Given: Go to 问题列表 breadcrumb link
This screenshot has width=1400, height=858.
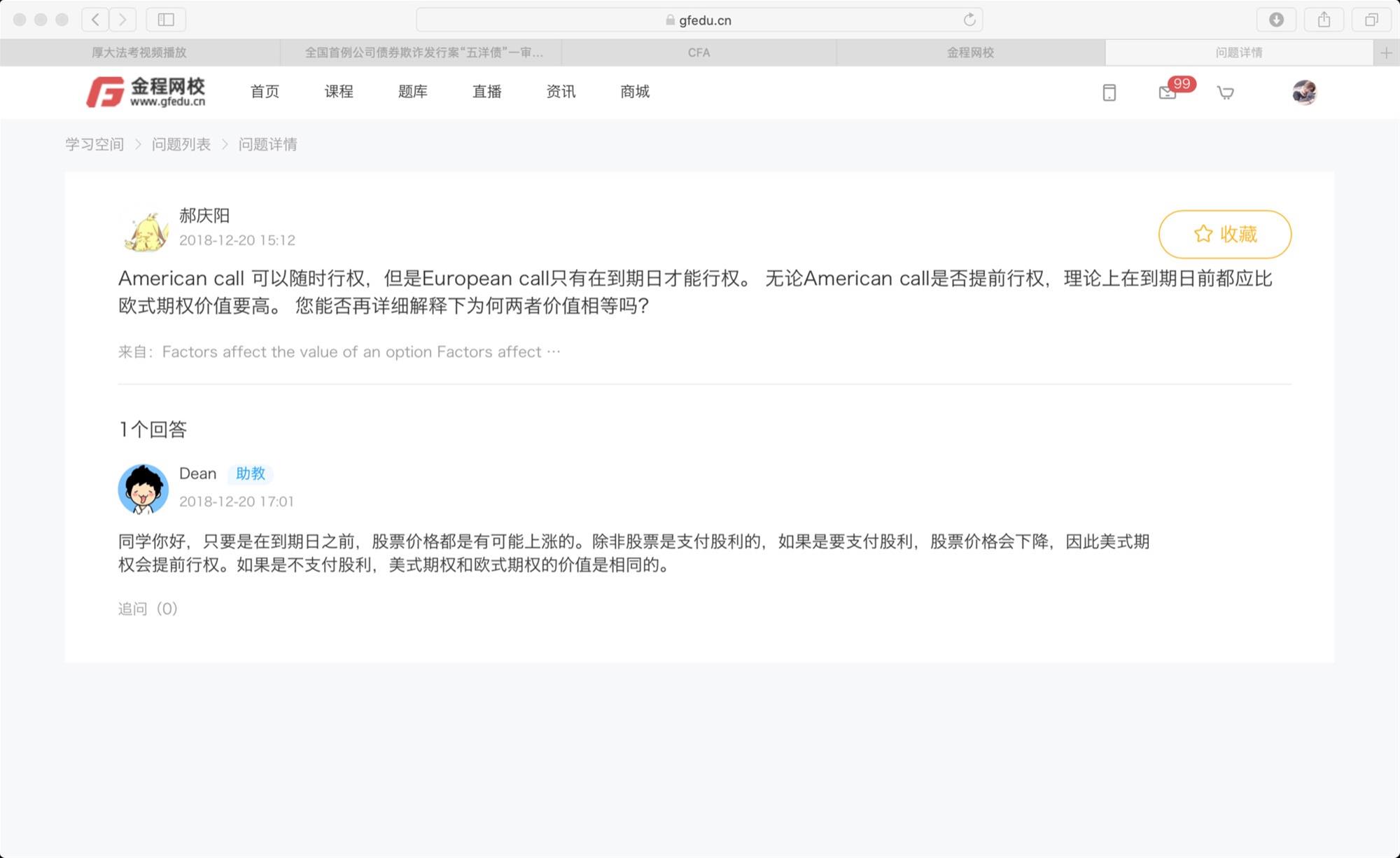Looking at the screenshot, I should pyautogui.click(x=181, y=144).
